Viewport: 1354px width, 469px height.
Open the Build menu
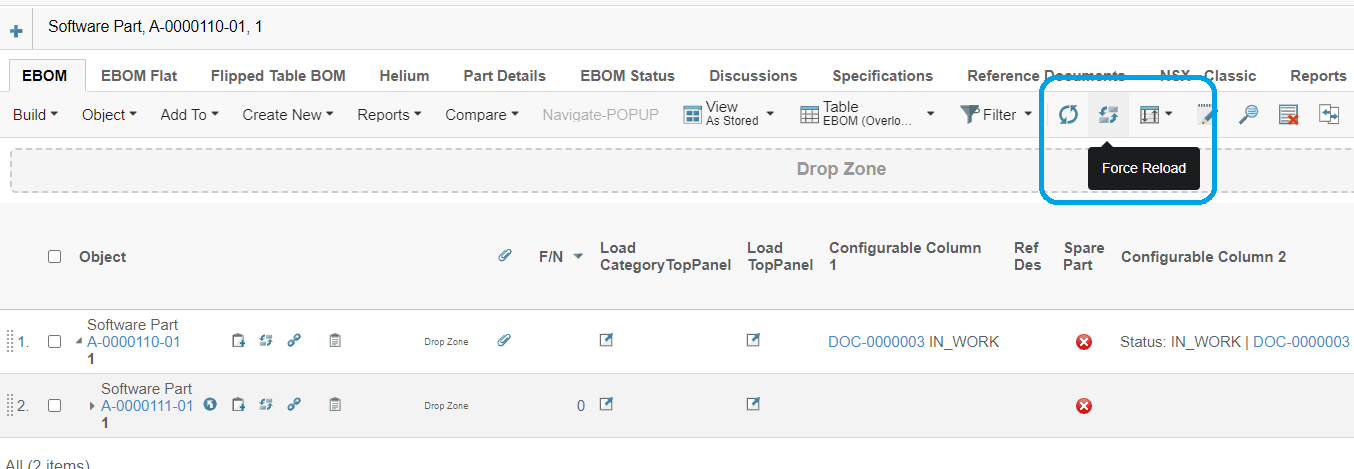pyautogui.click(x=35, y=115)
